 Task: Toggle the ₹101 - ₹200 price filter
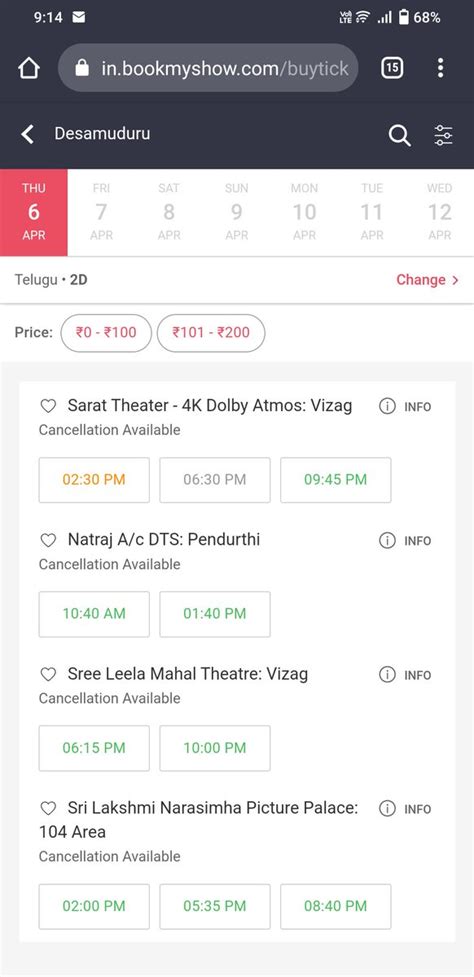211,333
